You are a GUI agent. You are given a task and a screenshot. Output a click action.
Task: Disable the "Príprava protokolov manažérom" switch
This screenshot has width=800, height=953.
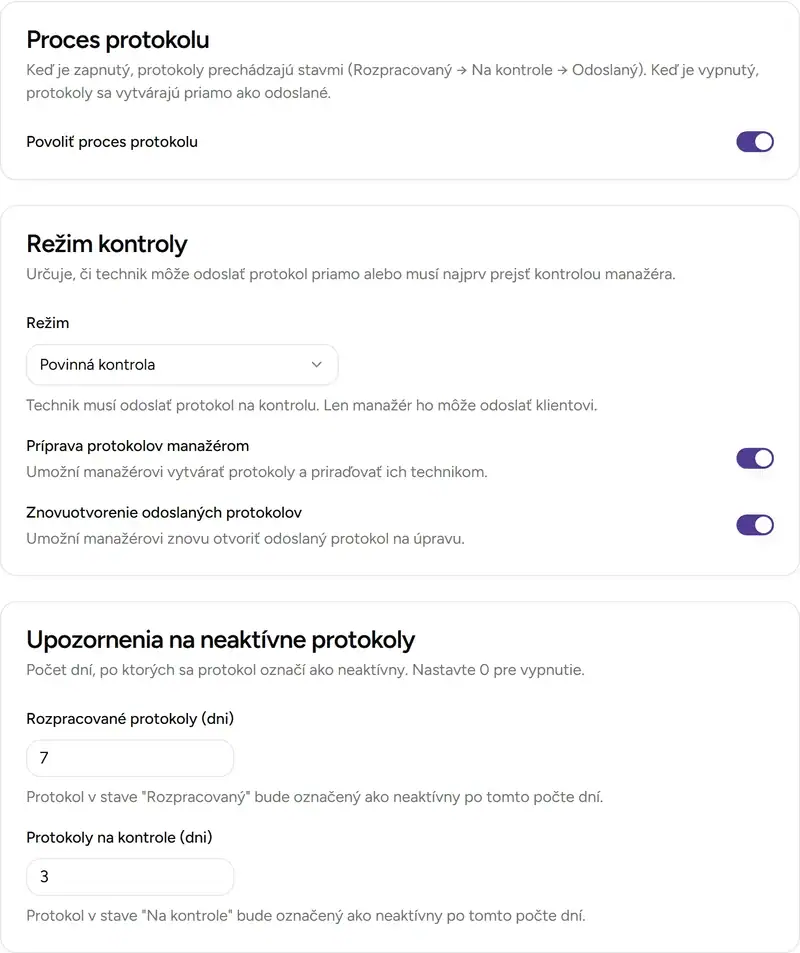[x=755, y=458]
